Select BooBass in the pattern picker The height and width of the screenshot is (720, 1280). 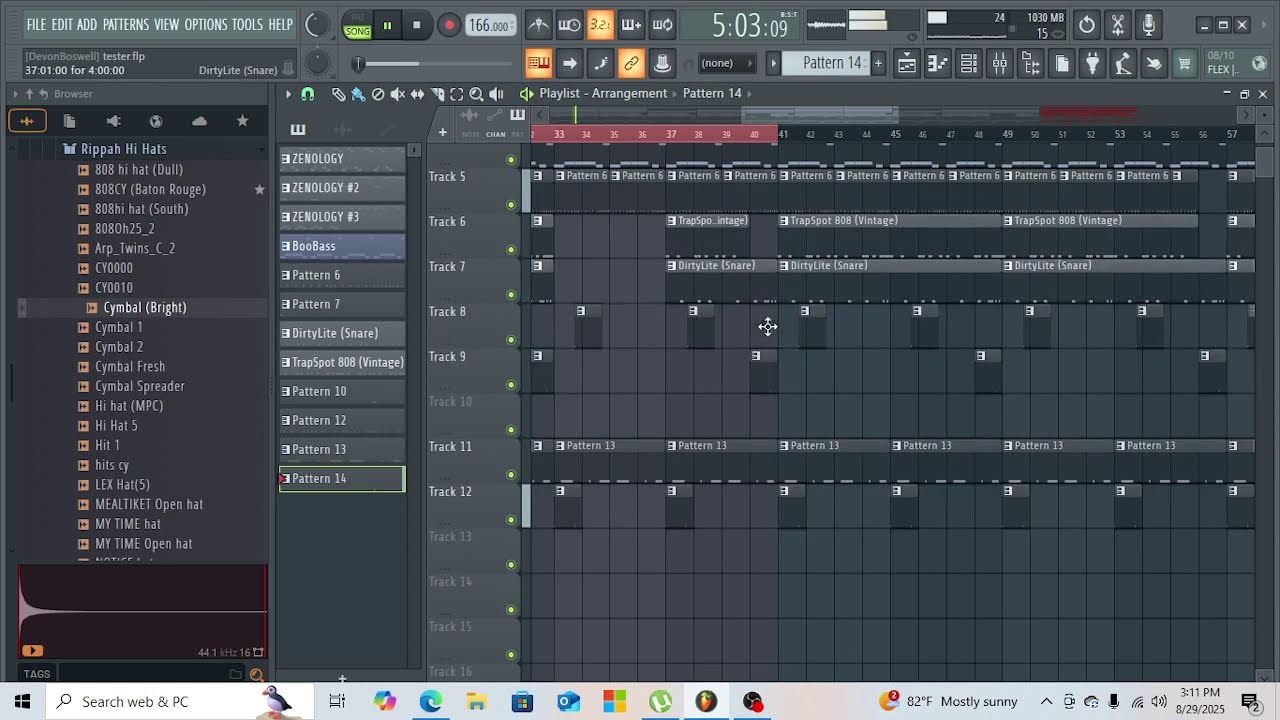342,246
